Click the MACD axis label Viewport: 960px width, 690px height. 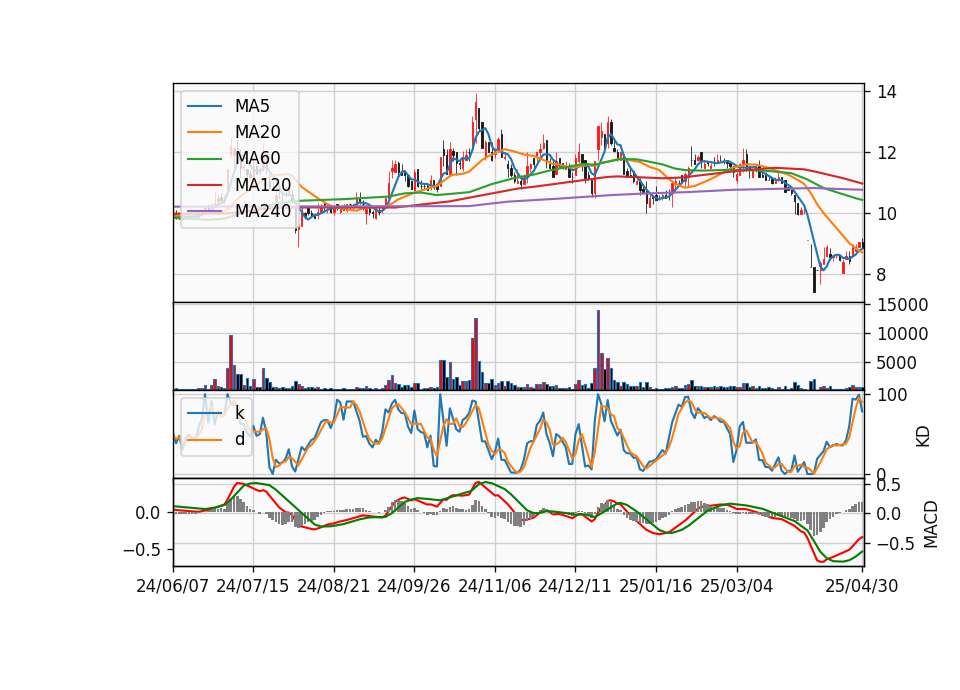click(931, 525)
